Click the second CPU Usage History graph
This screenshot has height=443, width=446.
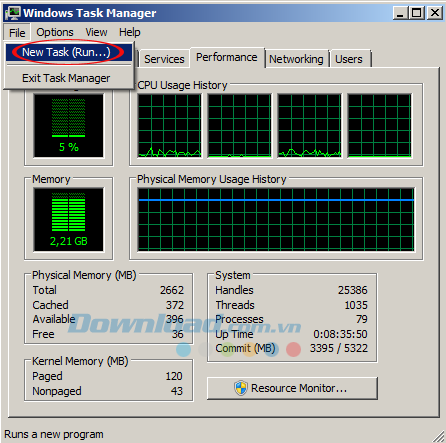click(239, 126)
